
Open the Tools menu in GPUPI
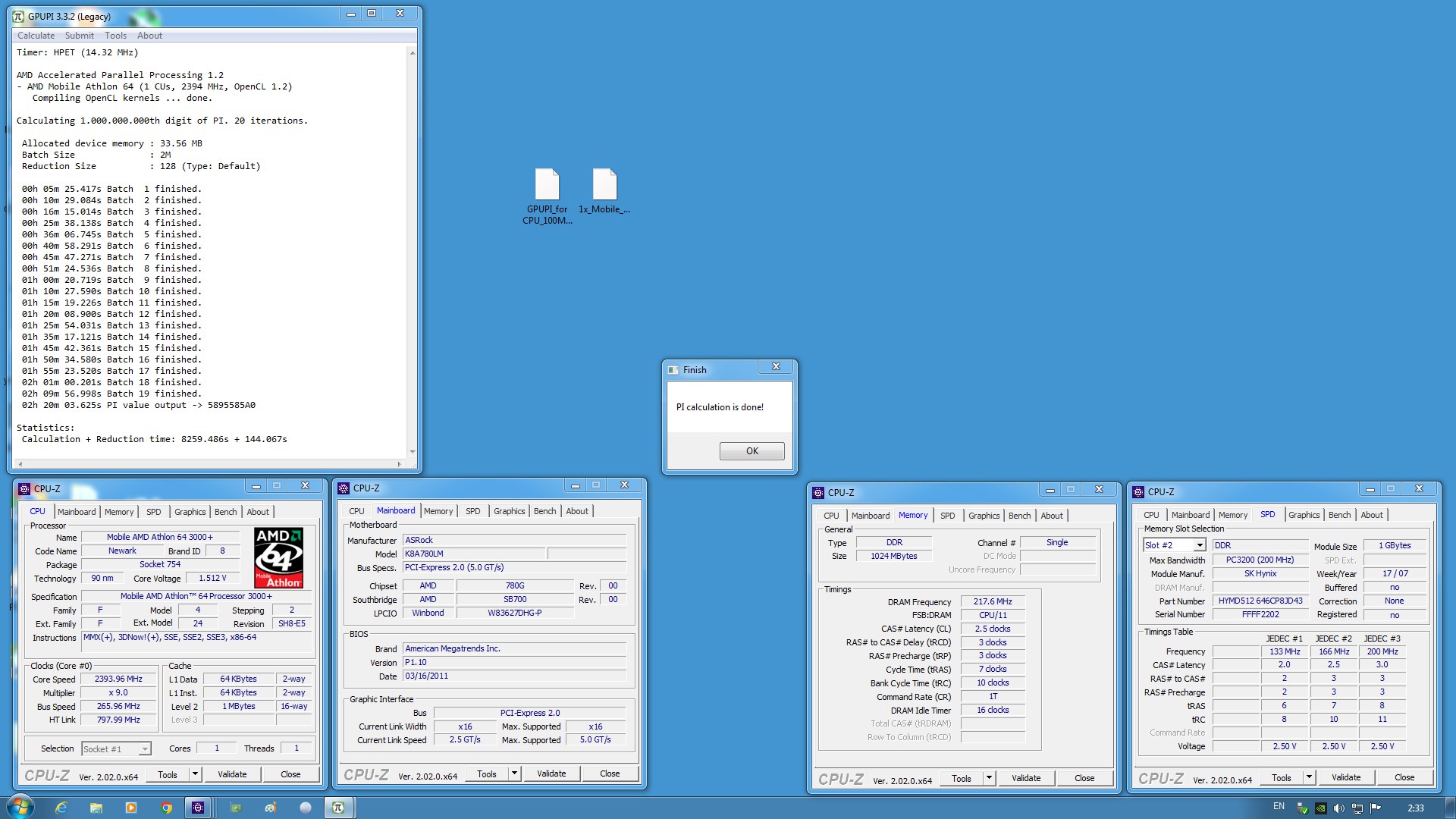pos(115,36)
